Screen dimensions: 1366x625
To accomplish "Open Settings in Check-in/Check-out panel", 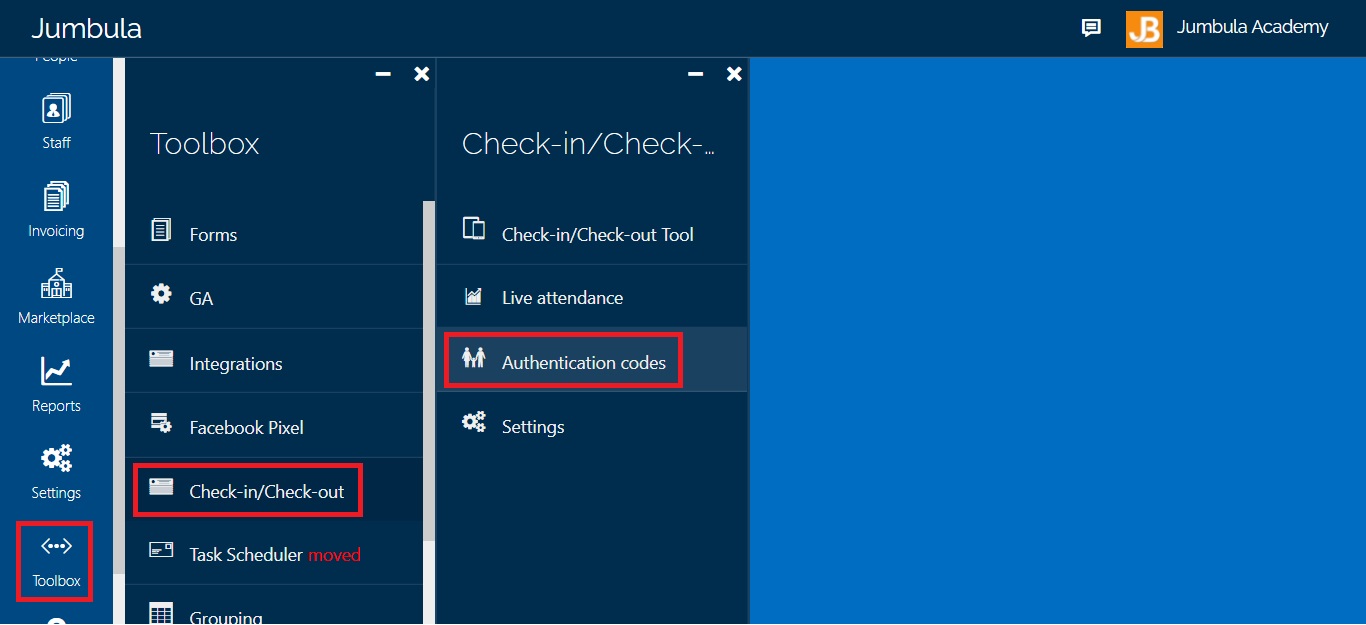I will [592, 425].
